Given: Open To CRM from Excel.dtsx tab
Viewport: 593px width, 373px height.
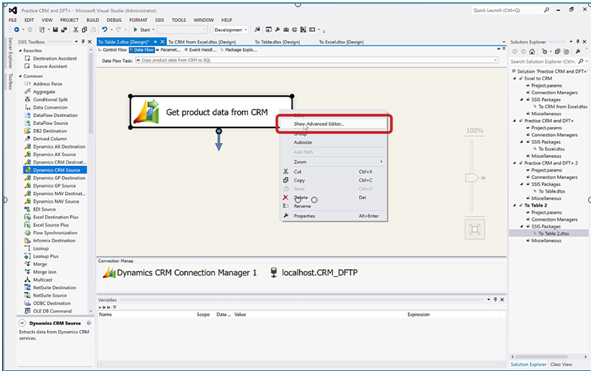Looking at the screenshot, I should point(202,42).
